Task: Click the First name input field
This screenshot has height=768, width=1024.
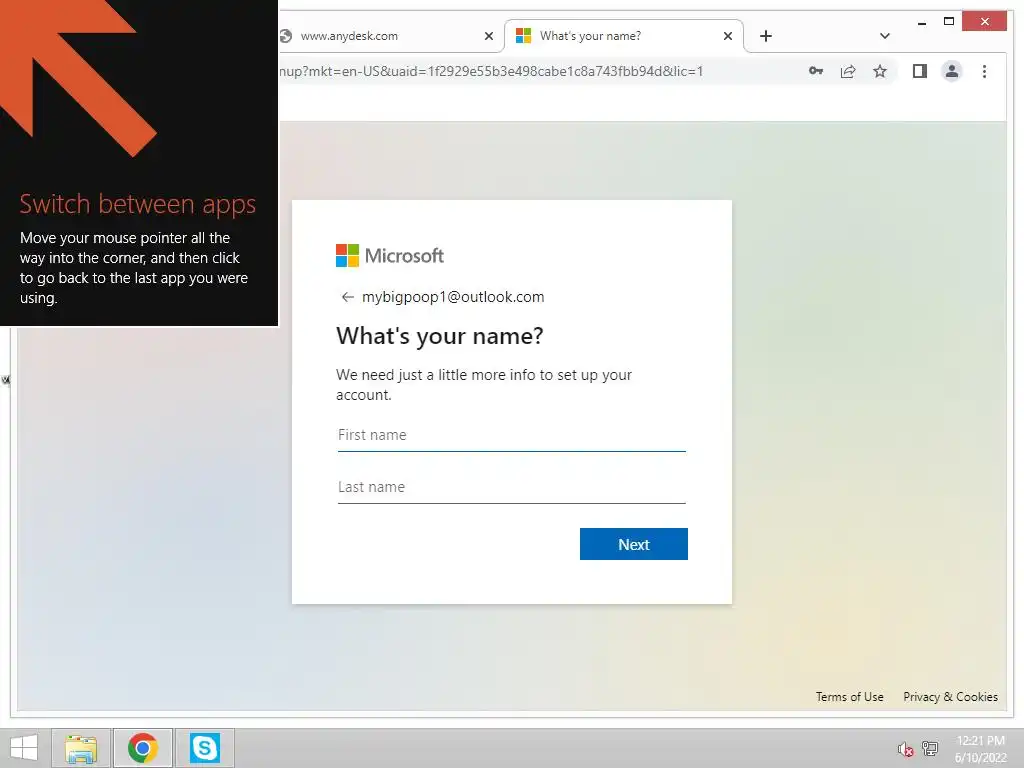Action: point(511,435)
